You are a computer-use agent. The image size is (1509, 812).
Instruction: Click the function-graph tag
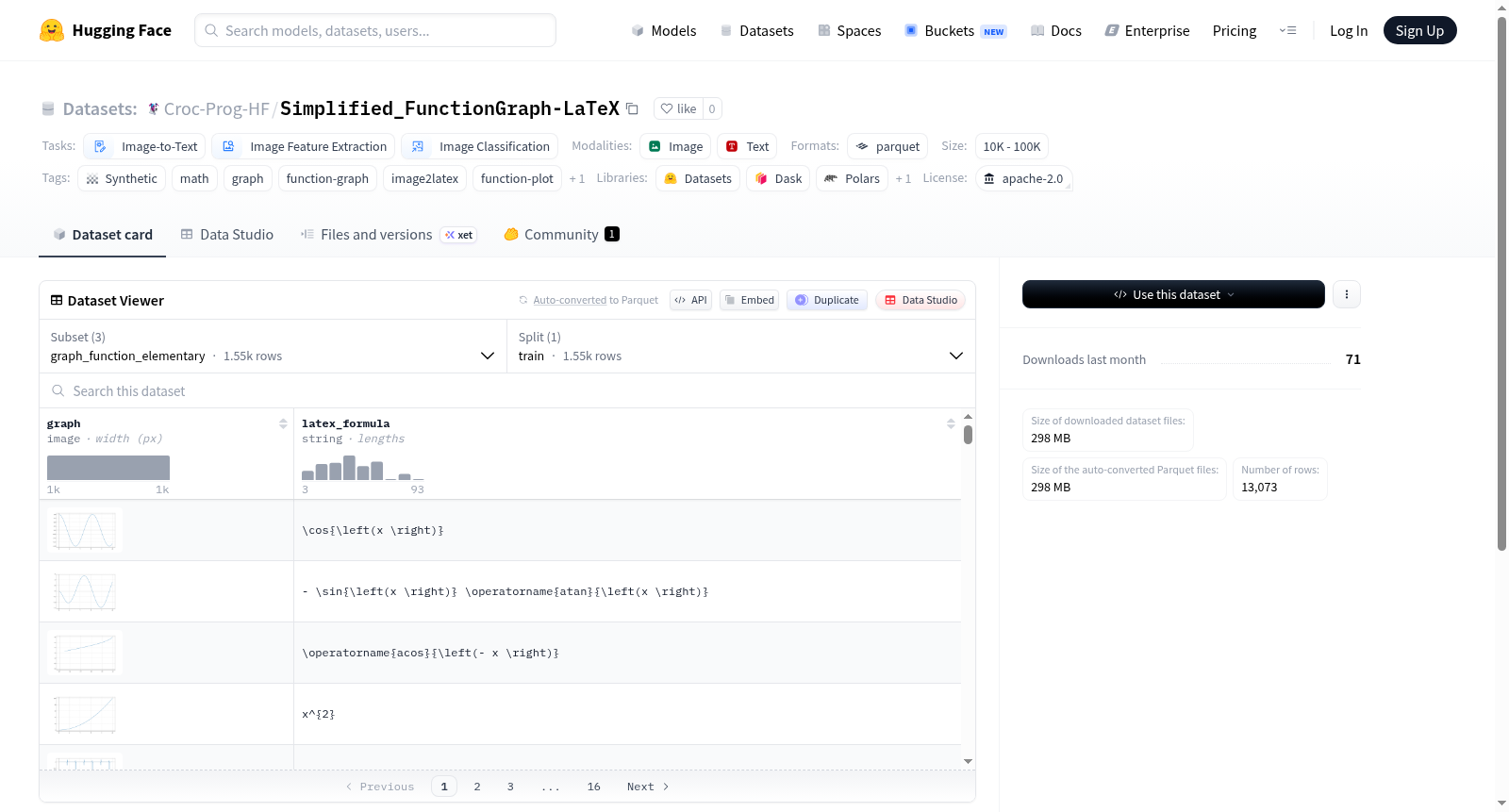(x=327, y=178)
